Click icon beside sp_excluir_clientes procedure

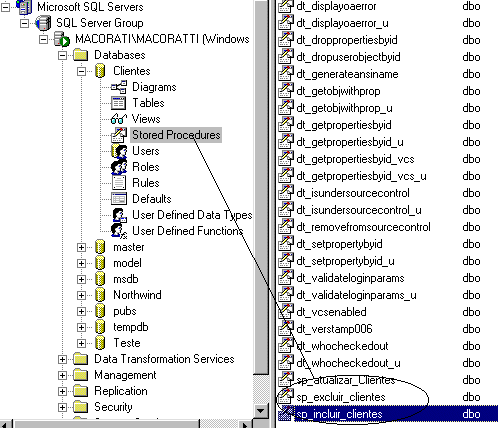coord(286,397)
